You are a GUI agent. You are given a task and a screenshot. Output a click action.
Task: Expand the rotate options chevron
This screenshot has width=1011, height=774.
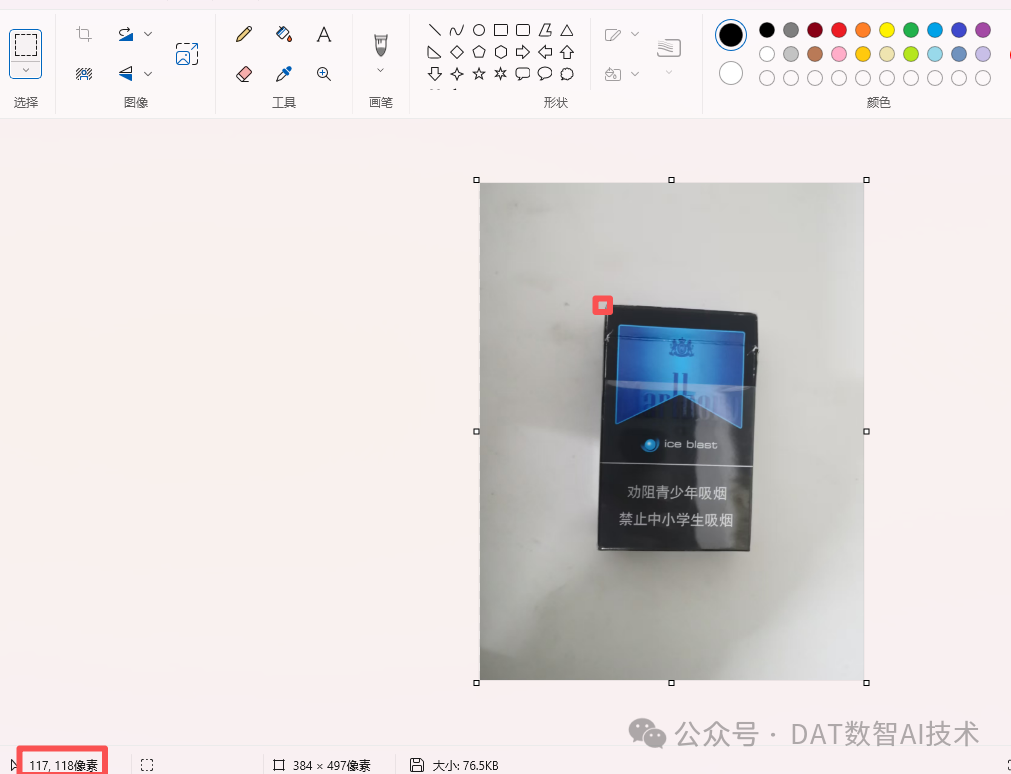pyautogui.click(x=148, y=34)
